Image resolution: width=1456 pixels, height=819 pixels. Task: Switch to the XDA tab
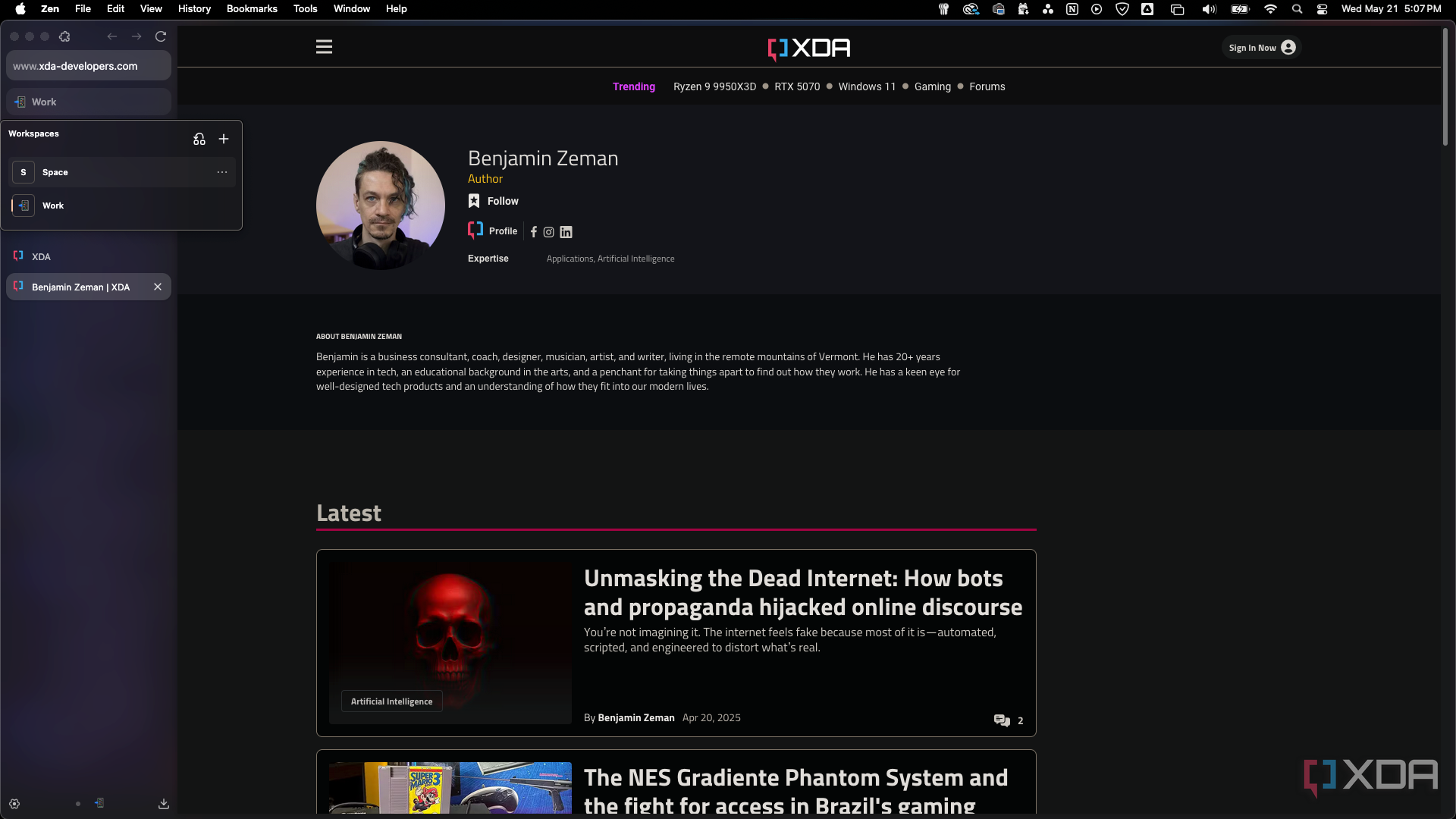point(89,256)
